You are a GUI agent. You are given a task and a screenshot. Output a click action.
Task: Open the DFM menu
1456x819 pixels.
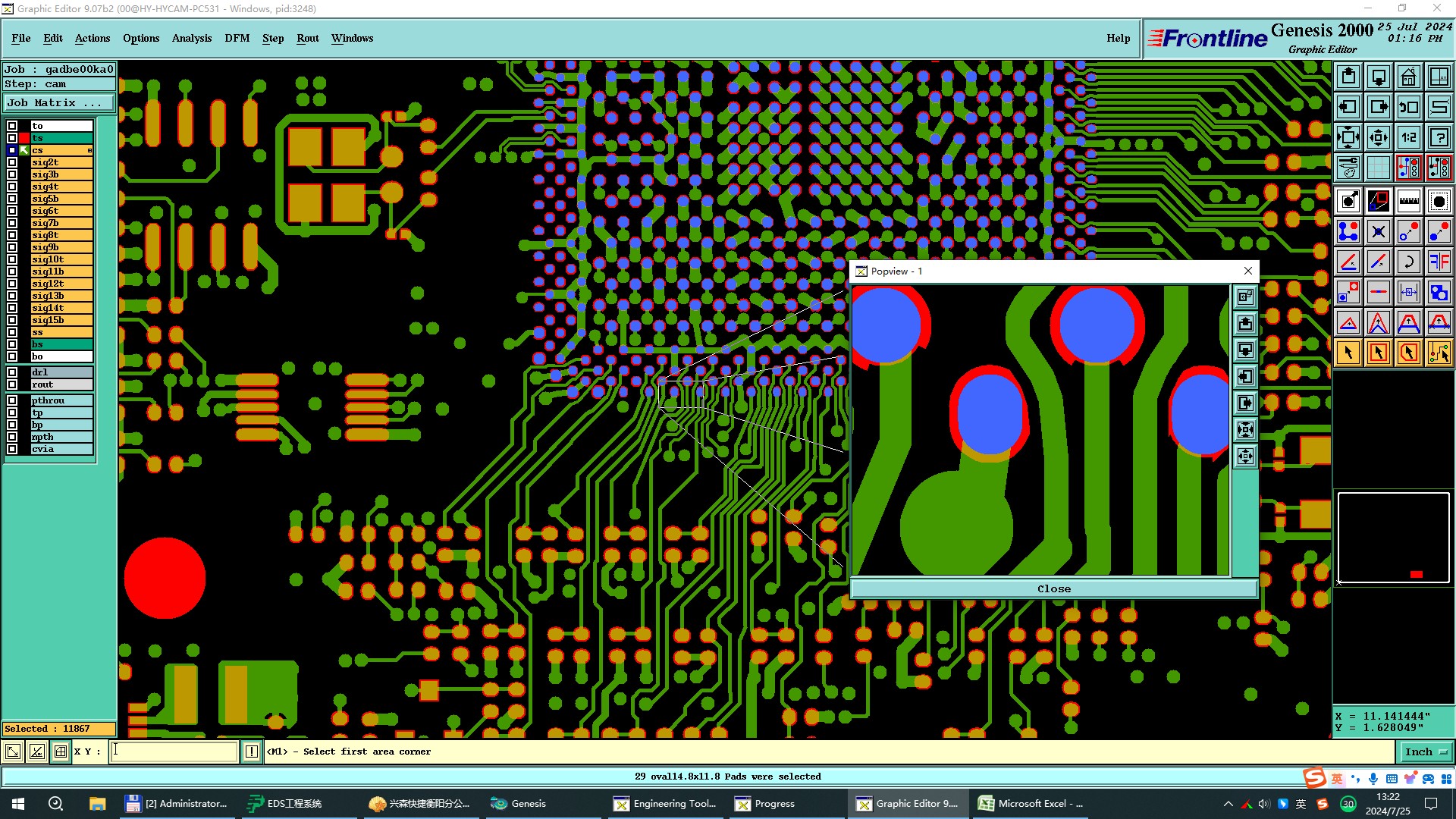pos(237,38)
